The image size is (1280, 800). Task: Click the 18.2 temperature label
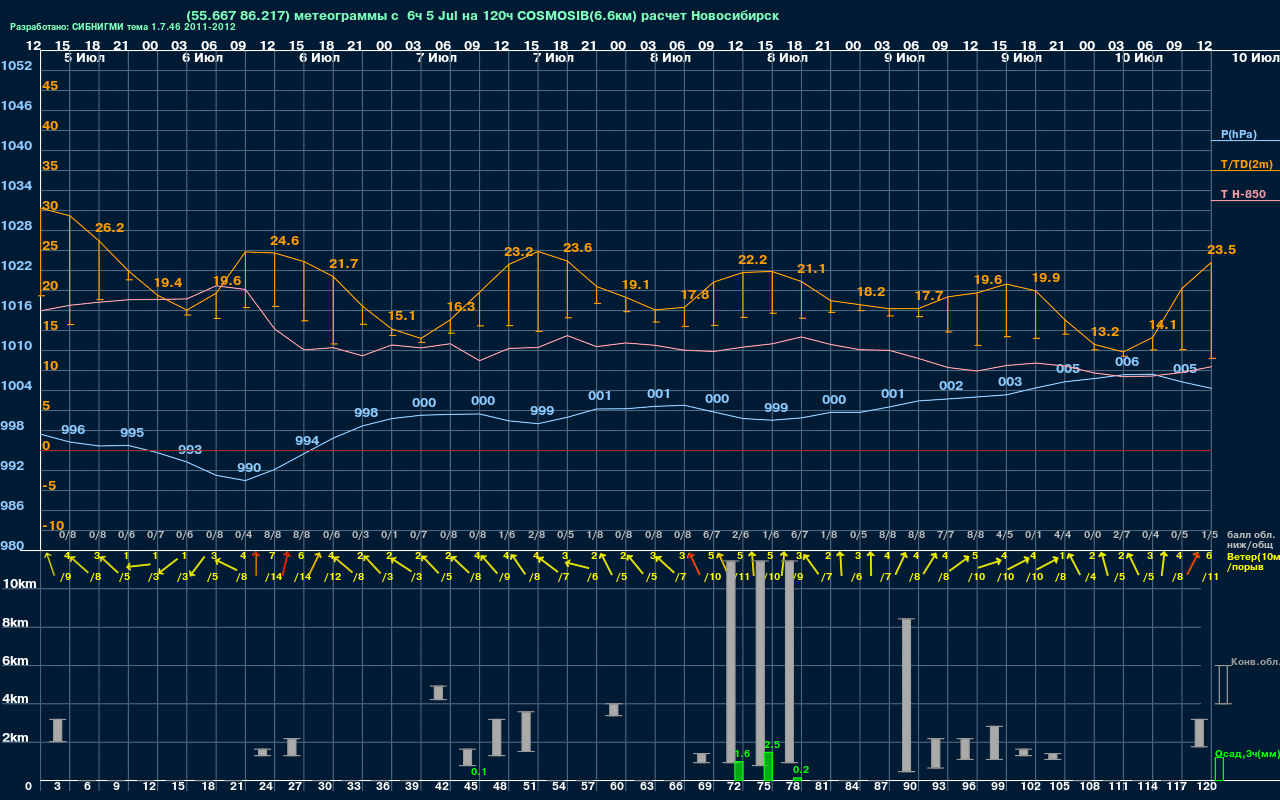[871, 292]
